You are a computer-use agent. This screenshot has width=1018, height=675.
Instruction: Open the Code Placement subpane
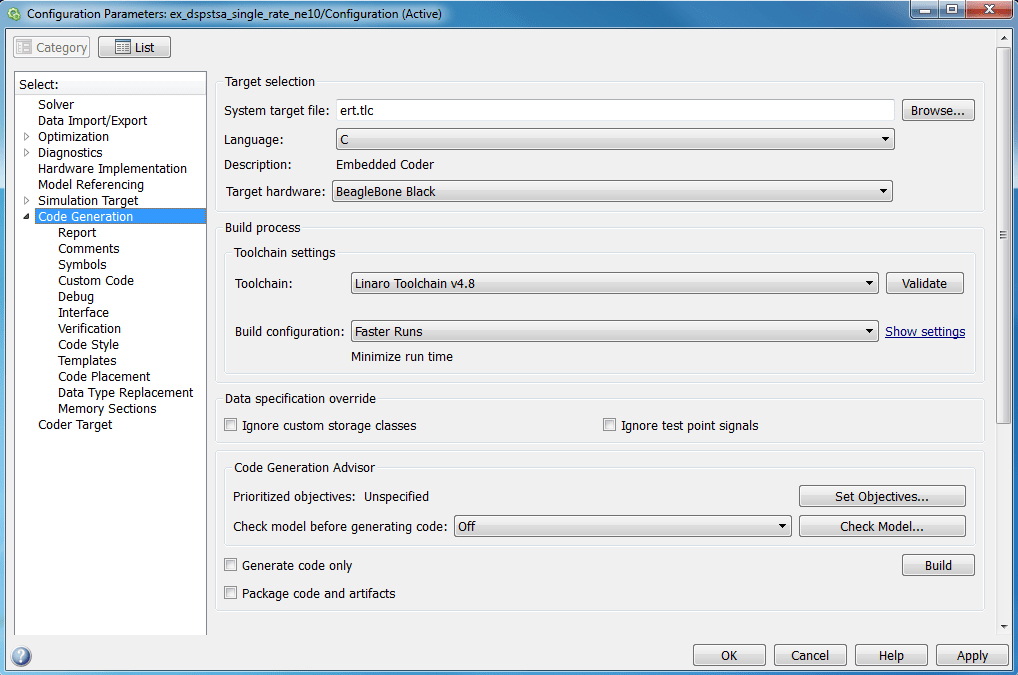pyautogui.click(x=104, y=376)
